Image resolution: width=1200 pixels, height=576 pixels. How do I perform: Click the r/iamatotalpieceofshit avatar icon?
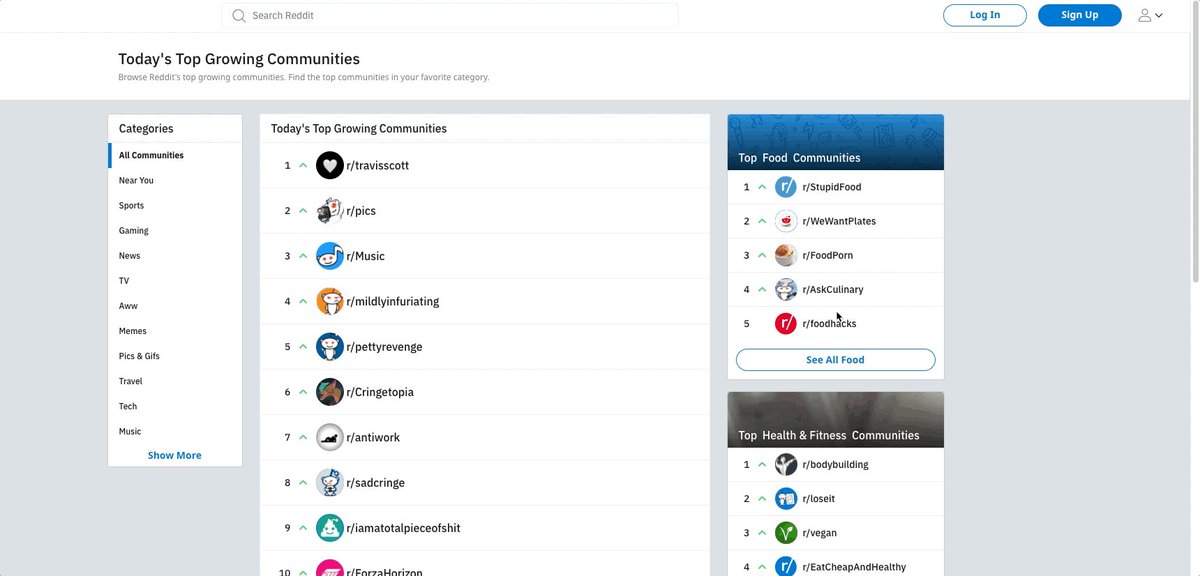(330, 528)
